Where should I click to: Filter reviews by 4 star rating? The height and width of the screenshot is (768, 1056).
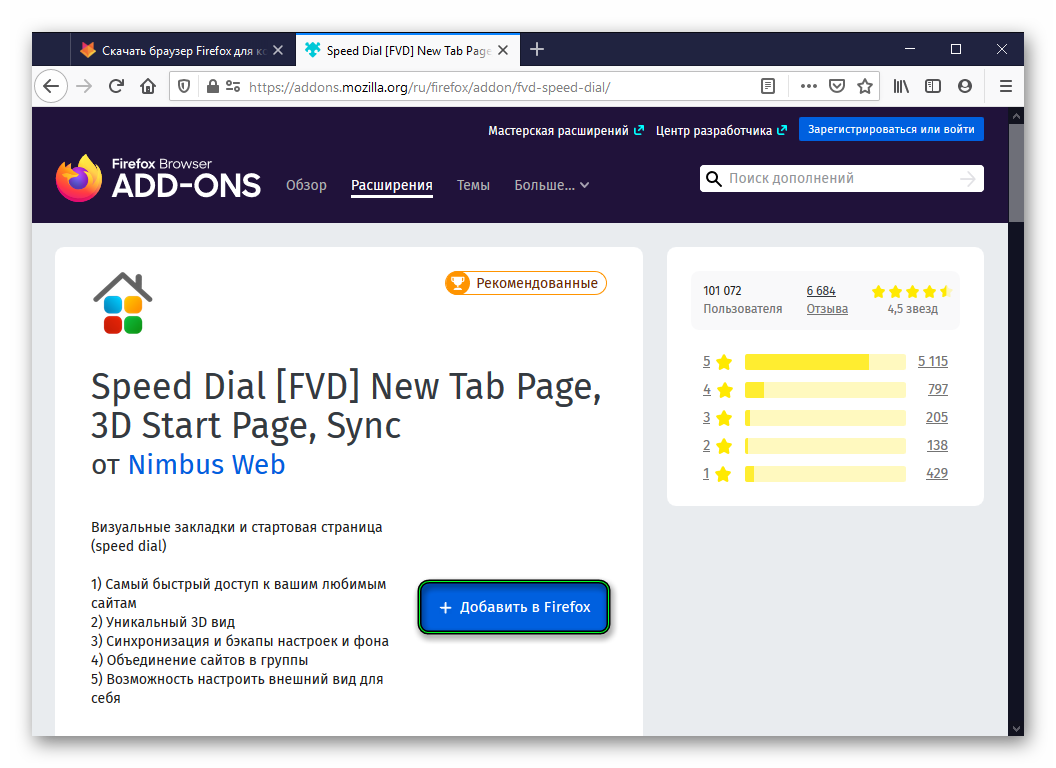coord(717,390)
